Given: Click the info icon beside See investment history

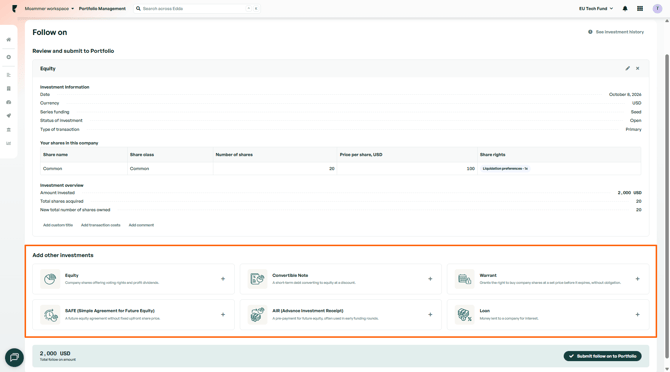Looking at the screenshot, I should [x=590, y=32].
